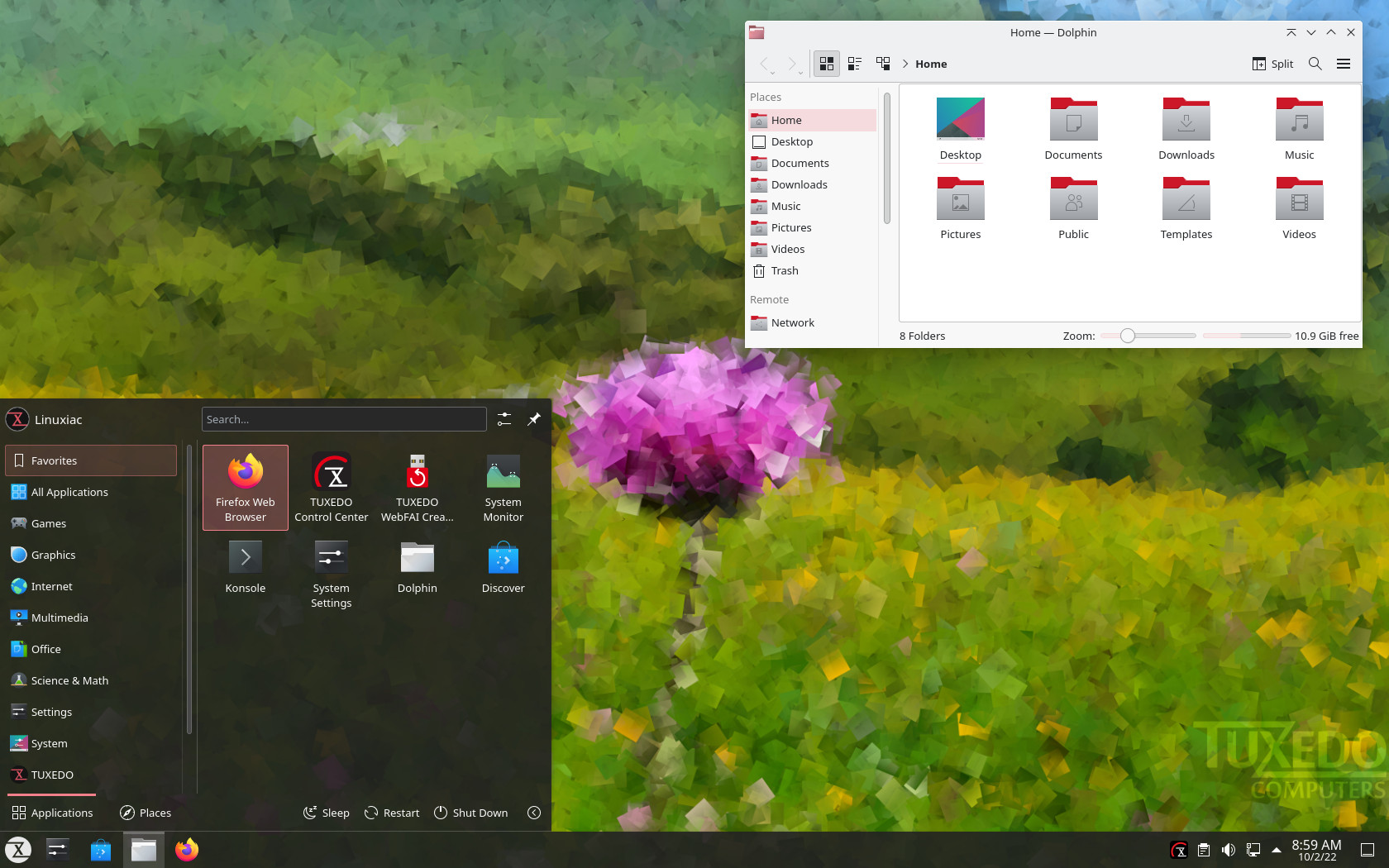
Task: Open Dolphin hamburger menu
Action: 1344,64
